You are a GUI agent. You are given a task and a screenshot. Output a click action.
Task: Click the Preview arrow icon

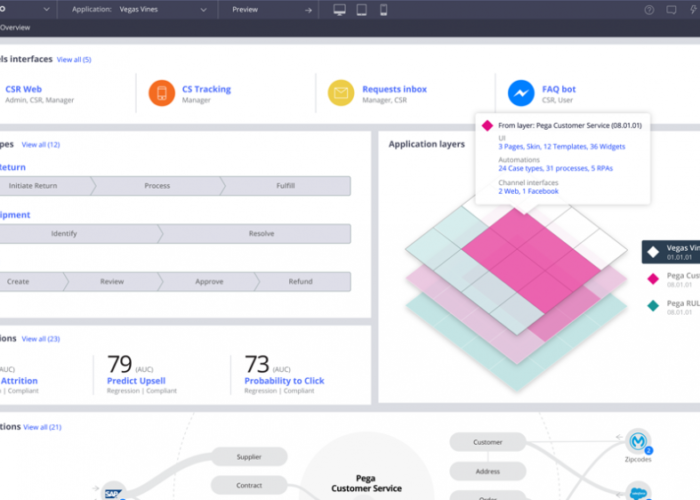(308, 10)
